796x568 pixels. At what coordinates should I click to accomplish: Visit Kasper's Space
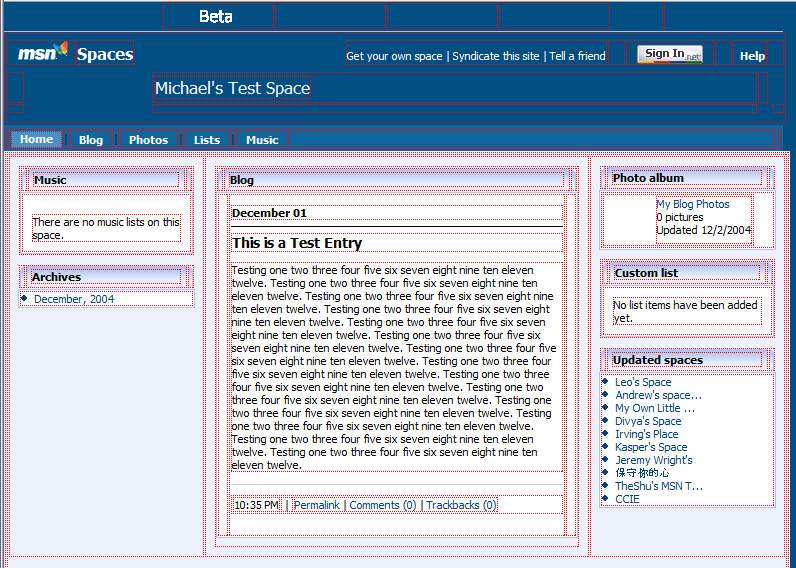(651, 447)
